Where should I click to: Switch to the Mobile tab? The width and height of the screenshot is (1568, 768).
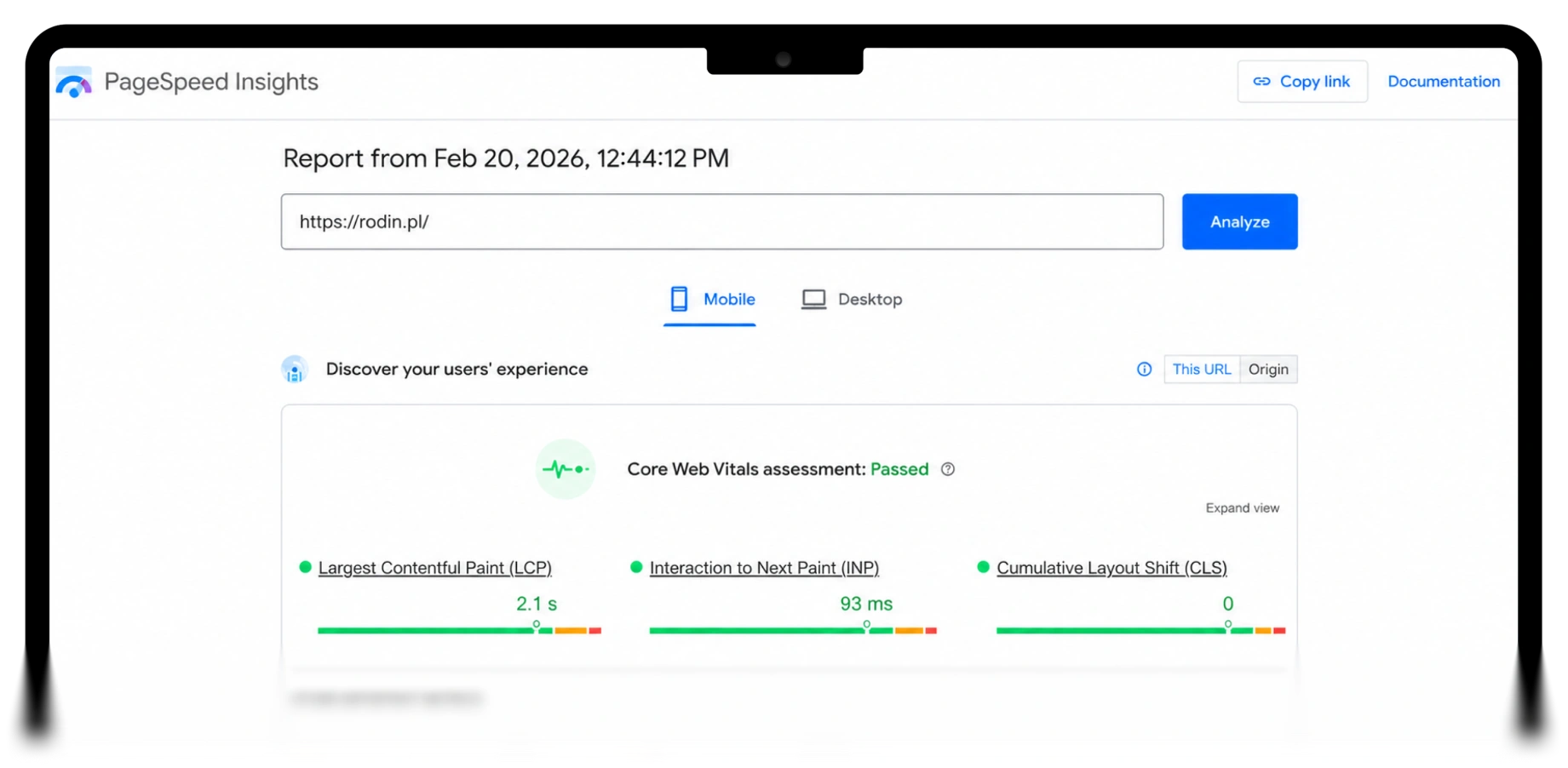[710, 300]
